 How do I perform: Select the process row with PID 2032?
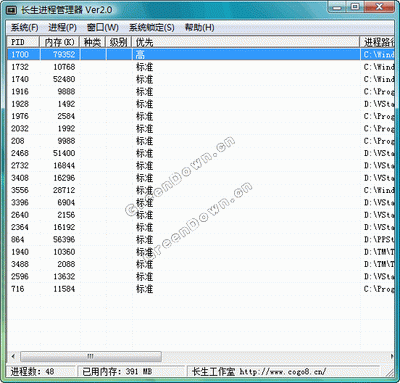[x=200, y=128]
